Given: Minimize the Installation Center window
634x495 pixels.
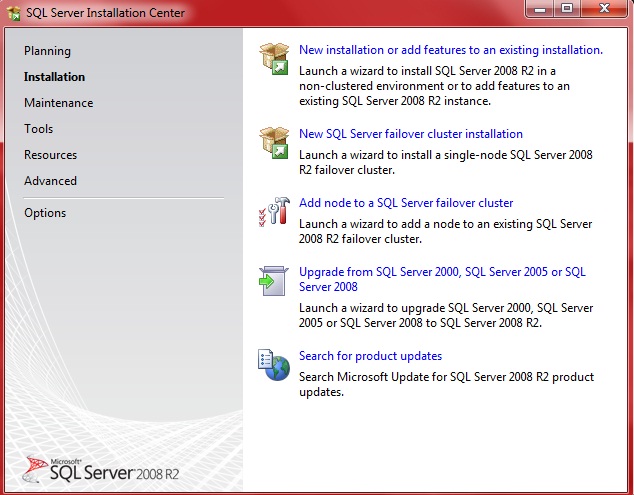Looking at the screenshot, I should 540,9.
